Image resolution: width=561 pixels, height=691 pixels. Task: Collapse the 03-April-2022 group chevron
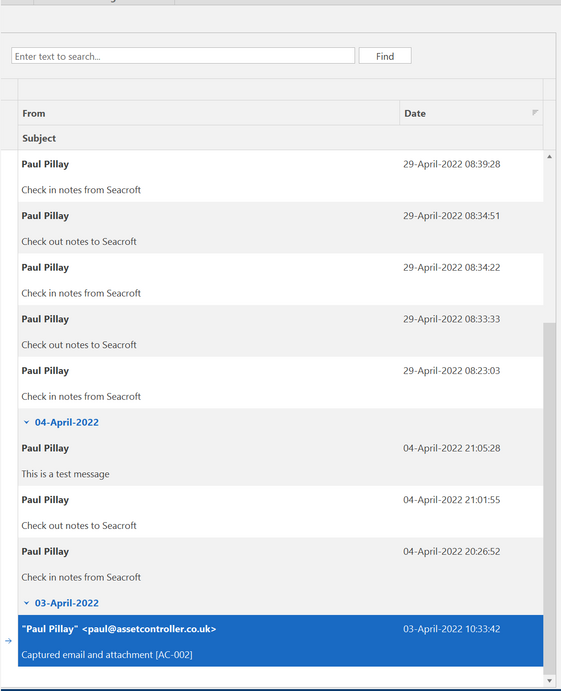[x=26, y=603]
